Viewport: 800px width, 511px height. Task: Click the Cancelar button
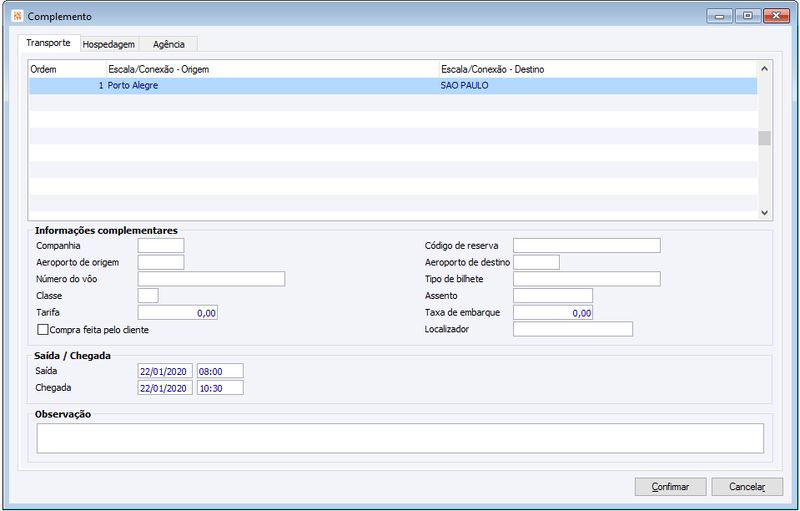[747, 487]
